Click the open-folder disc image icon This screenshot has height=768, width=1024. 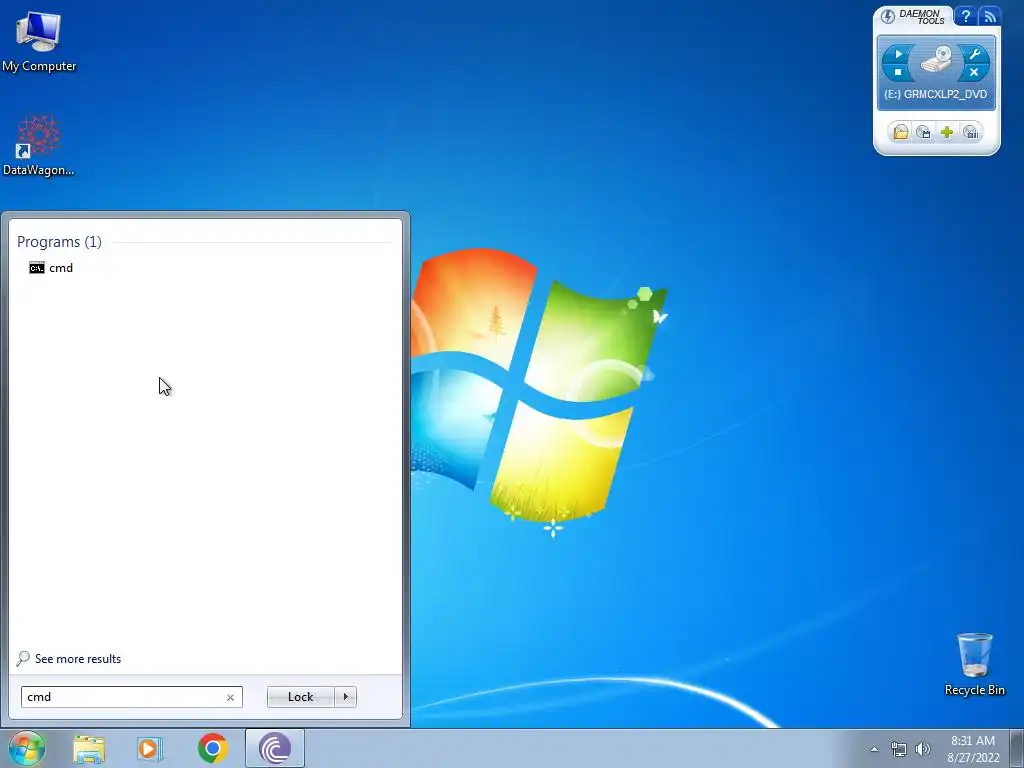pyautogui.click(x=901, y=133)
